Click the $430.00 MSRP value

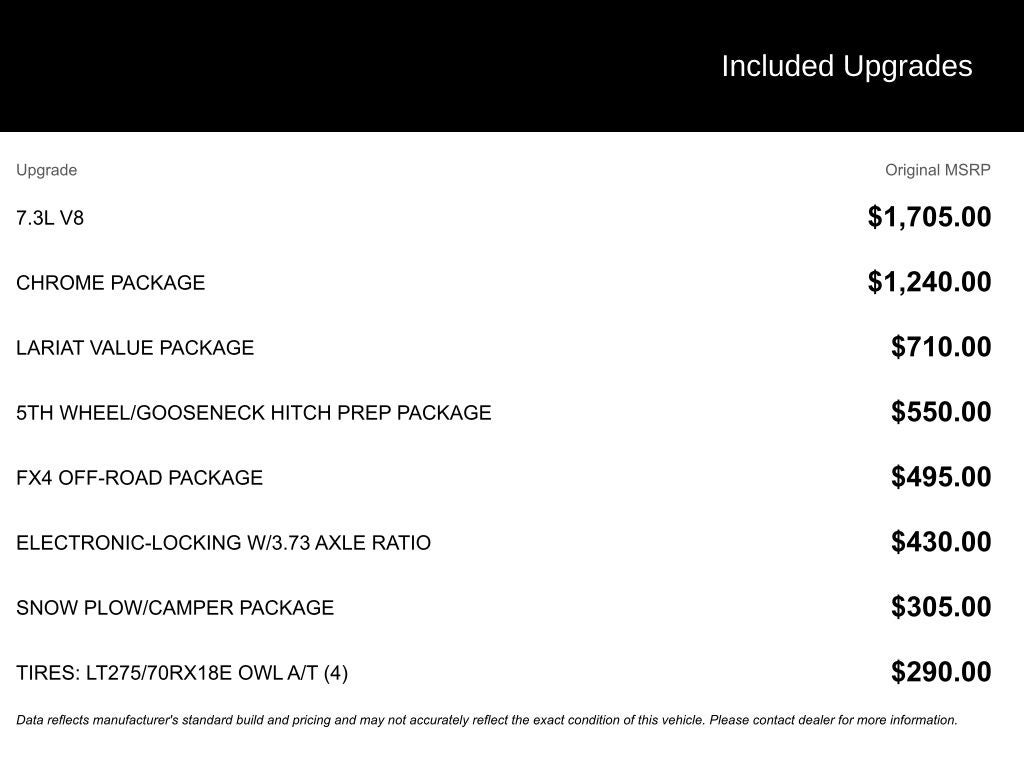(x=941, y=542)
